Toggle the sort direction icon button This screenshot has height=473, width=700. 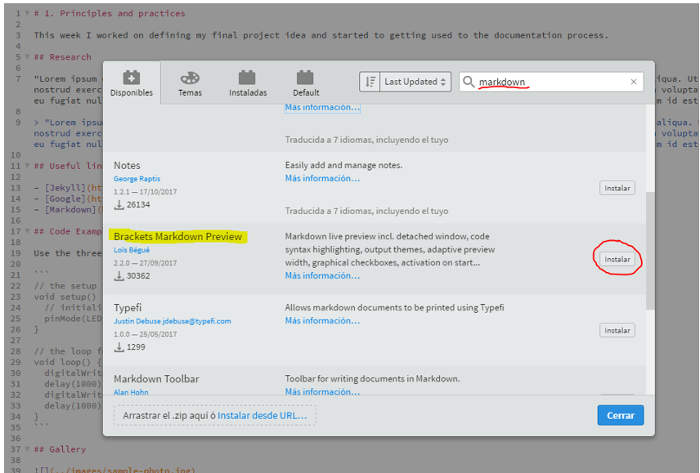point(370,82)
